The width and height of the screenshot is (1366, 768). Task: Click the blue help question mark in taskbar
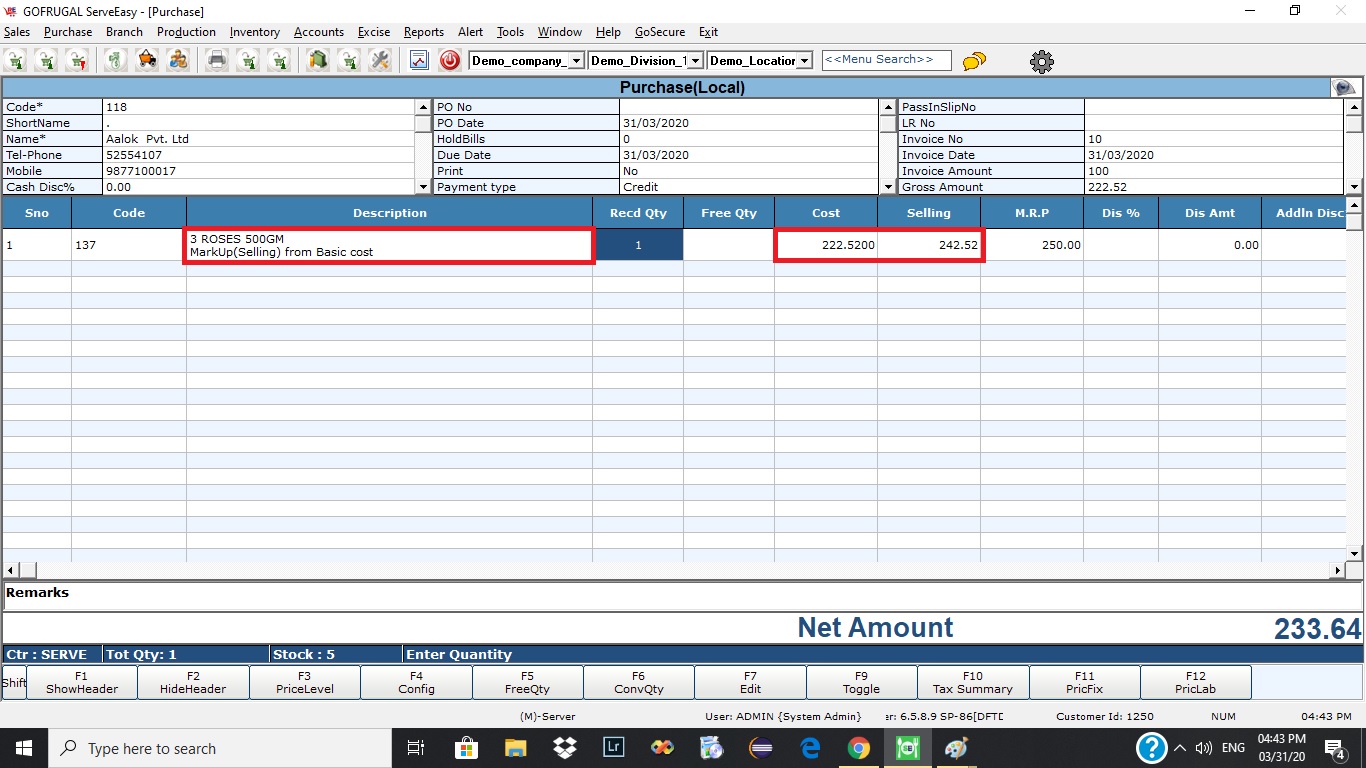pyautogui.click(x=1152, y=748)
